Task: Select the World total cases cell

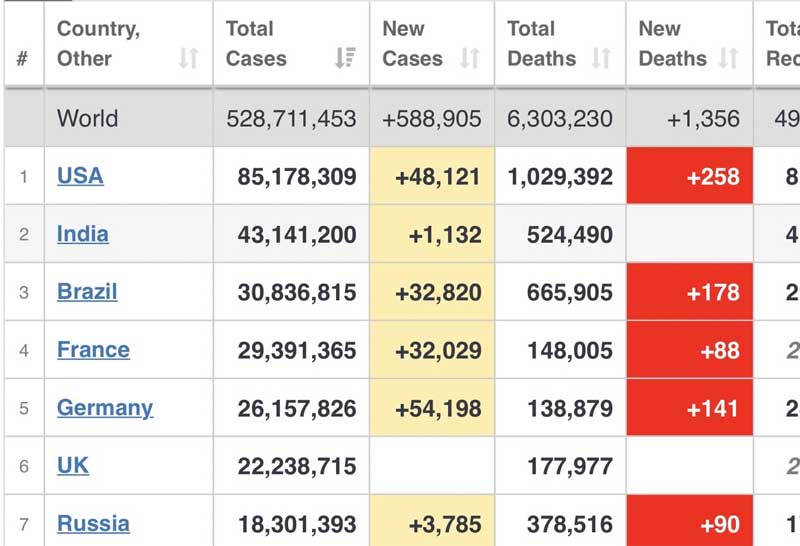Action: 291,119
